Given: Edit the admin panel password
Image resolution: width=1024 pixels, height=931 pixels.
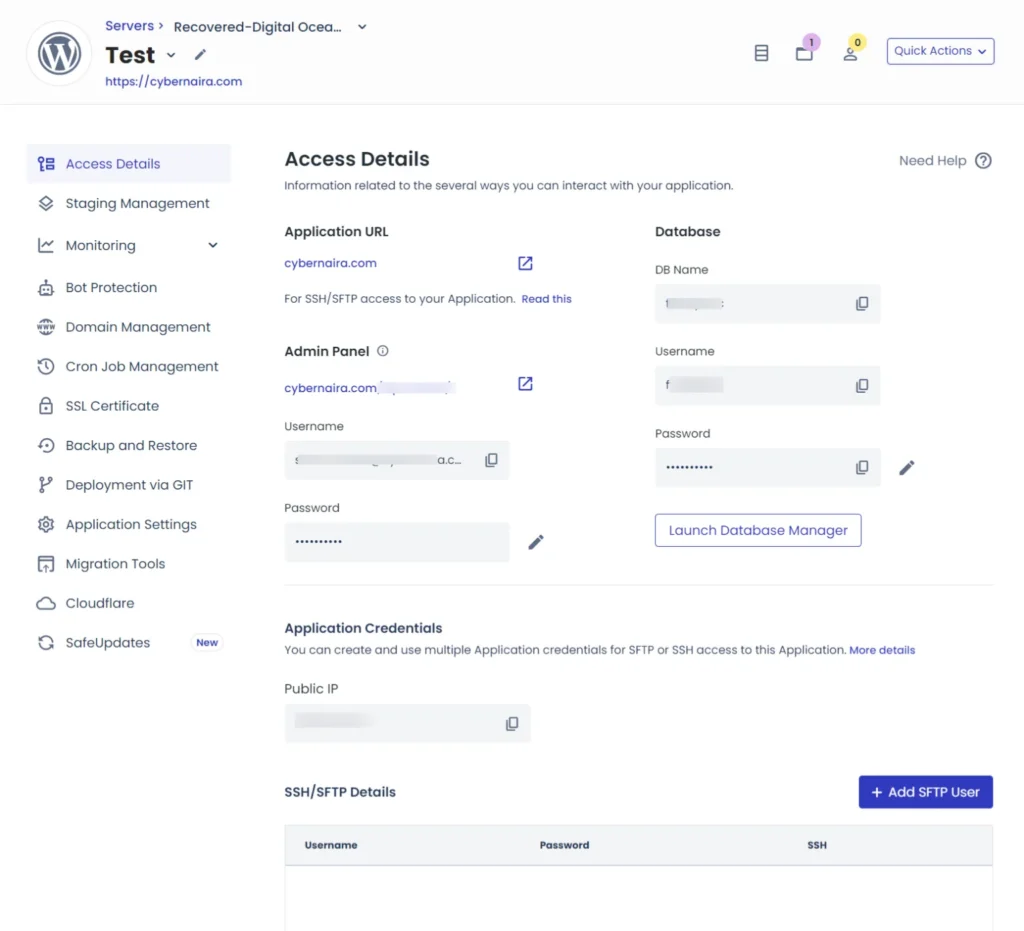Looking at the screenshot, I should click(536, 541).
